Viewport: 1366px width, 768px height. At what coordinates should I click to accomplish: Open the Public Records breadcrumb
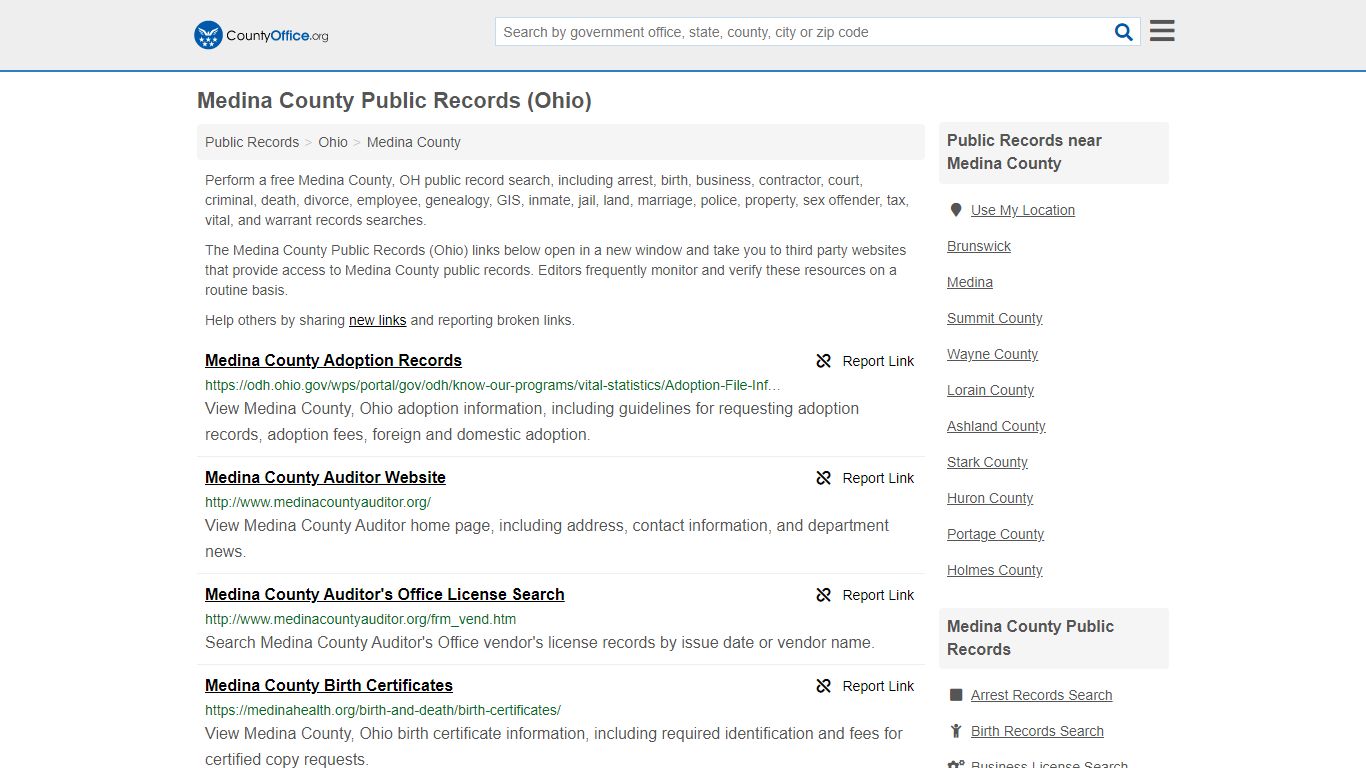coord(252,142)
